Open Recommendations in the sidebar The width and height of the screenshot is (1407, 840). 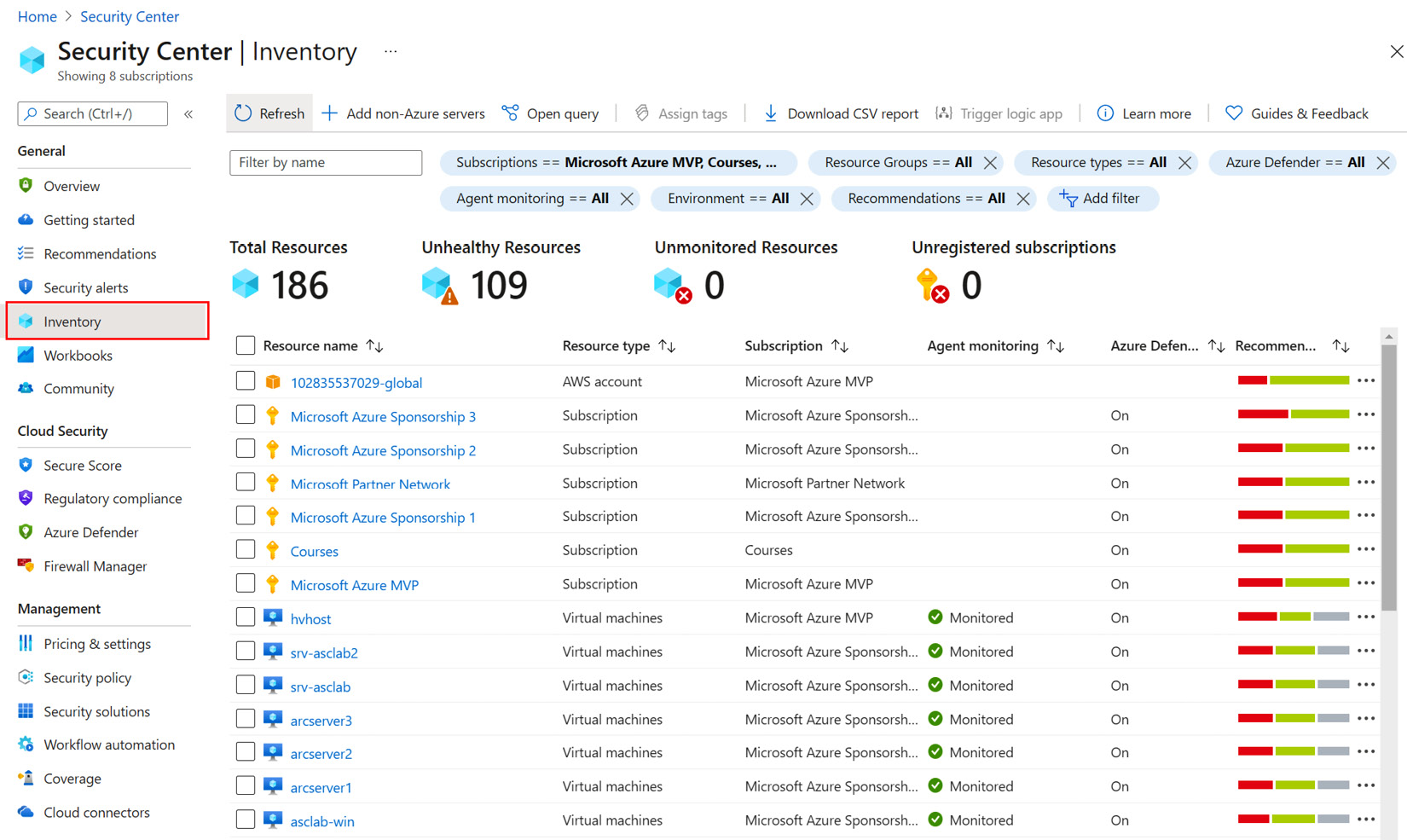[100, 253]
